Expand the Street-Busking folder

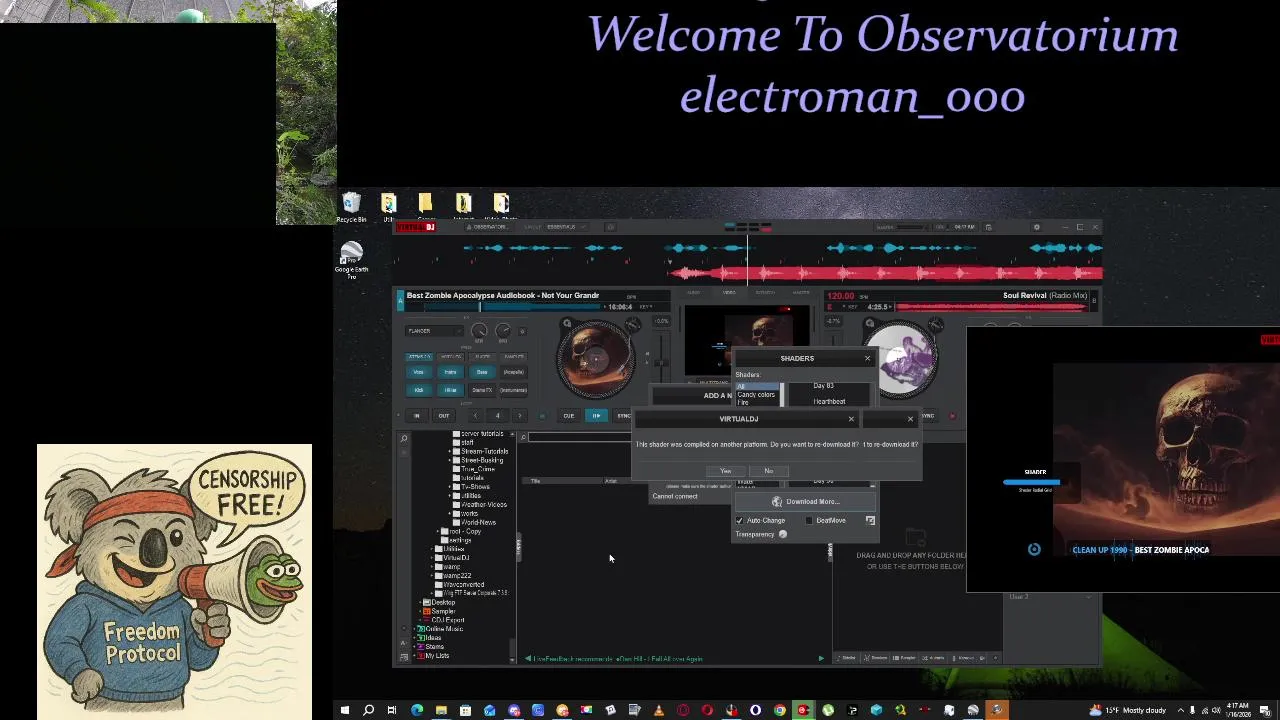click(450, 460)
